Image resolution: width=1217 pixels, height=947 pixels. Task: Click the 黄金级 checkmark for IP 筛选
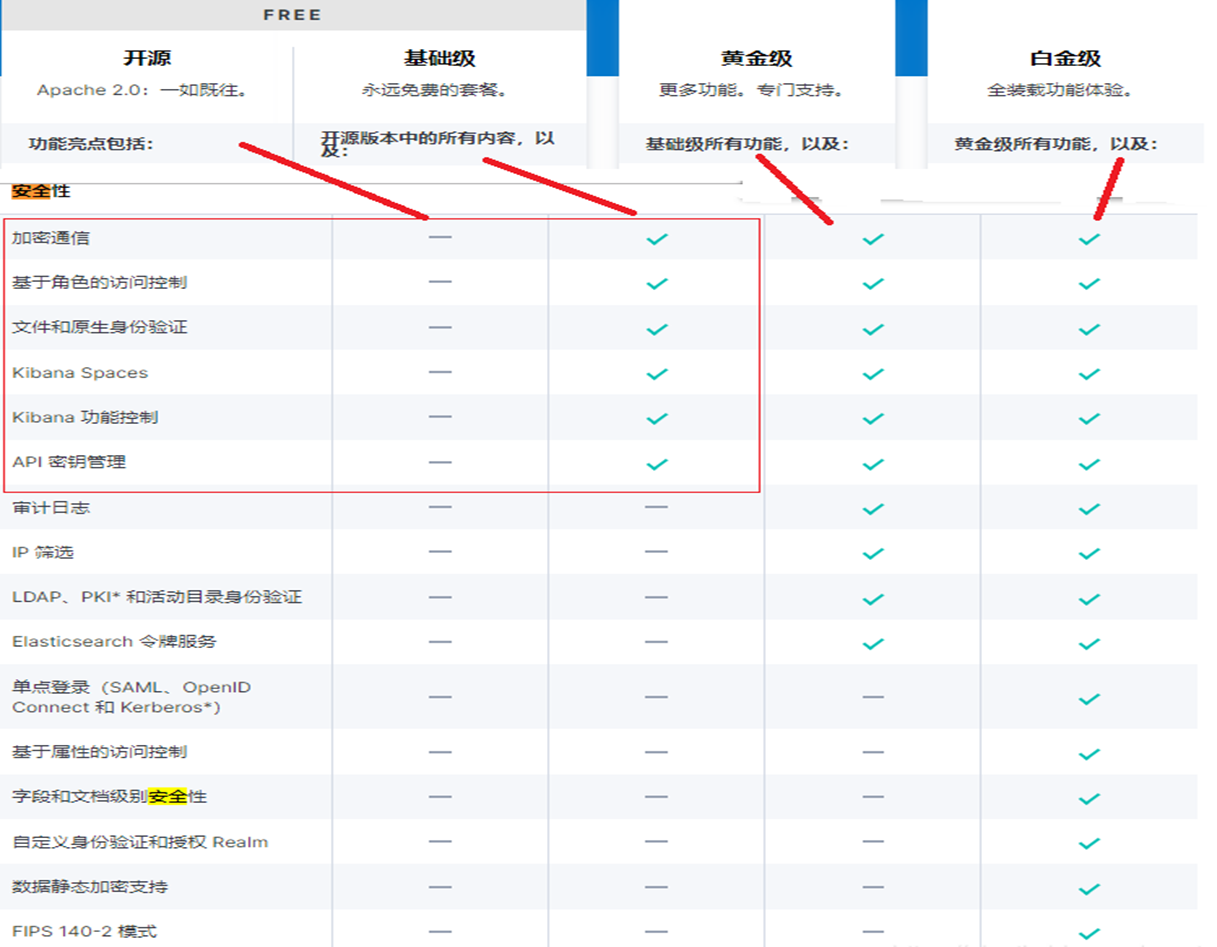[873, 554]
